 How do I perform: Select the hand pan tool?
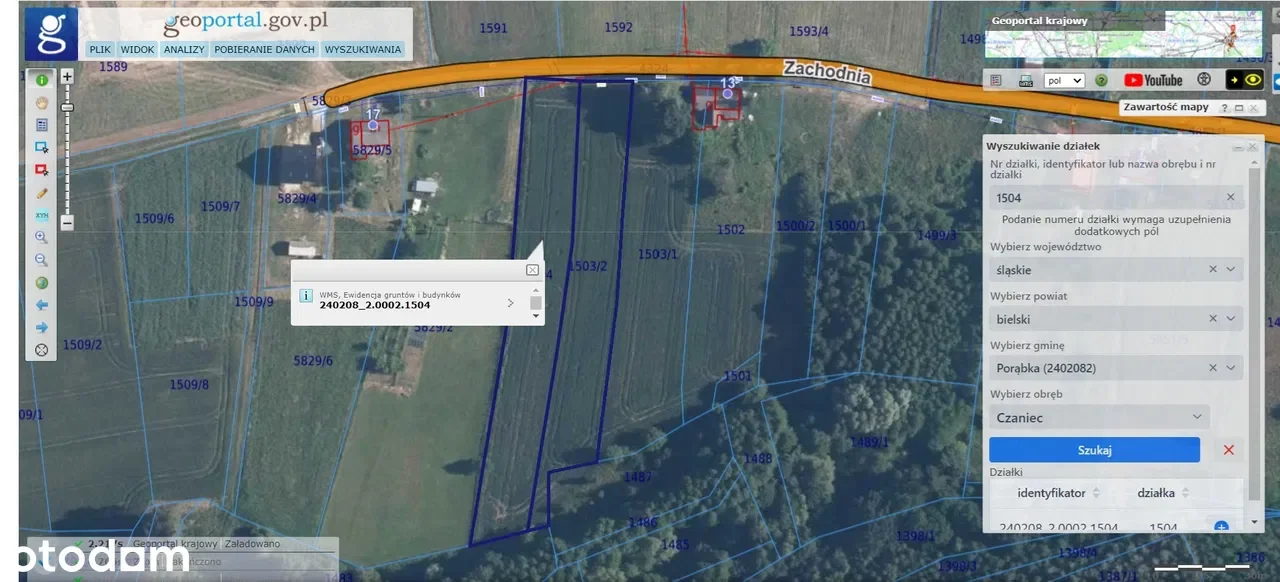[x=42, y=102]
